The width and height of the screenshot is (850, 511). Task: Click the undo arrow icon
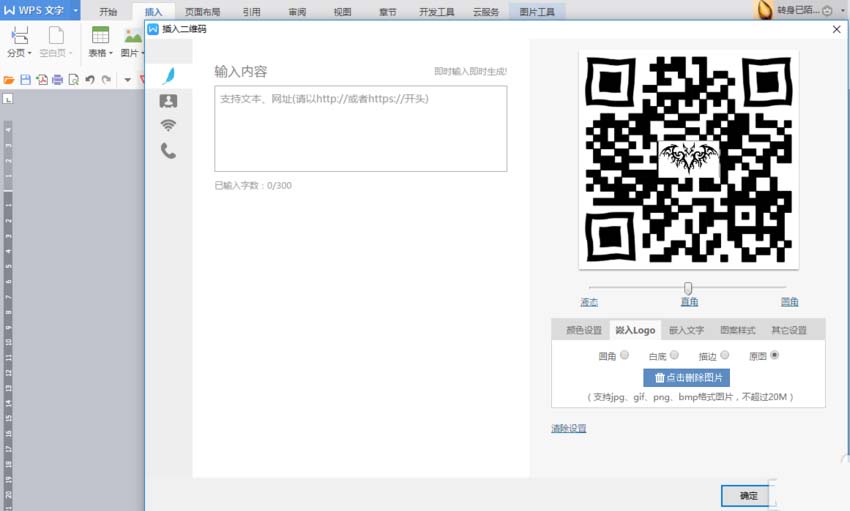[90, 80]
